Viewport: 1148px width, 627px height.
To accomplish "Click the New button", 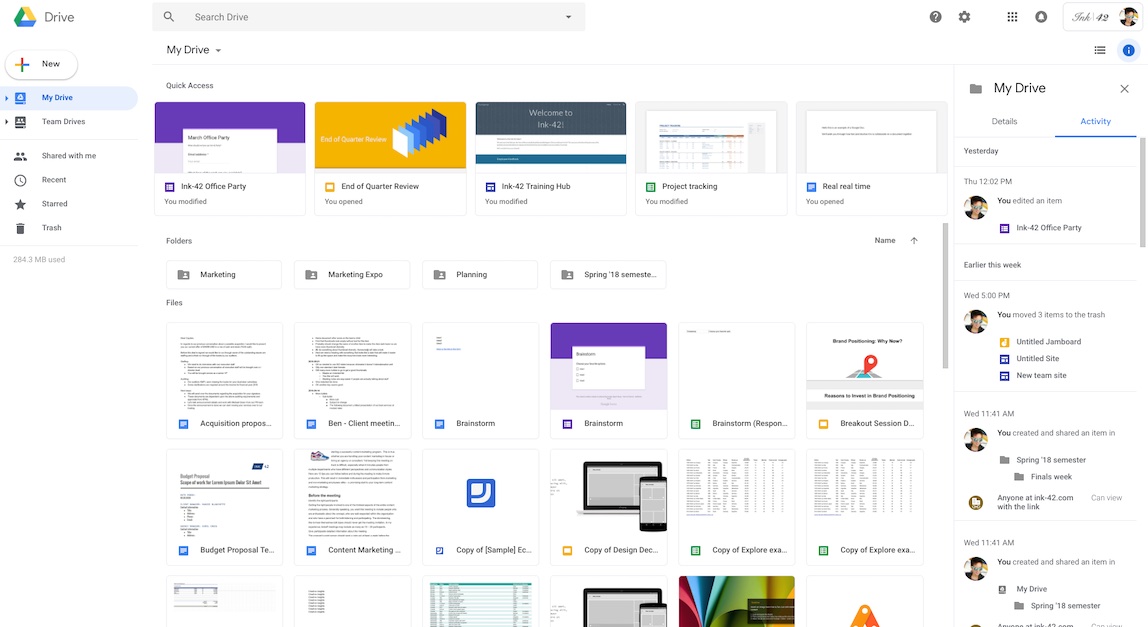I will pos(41,63).
